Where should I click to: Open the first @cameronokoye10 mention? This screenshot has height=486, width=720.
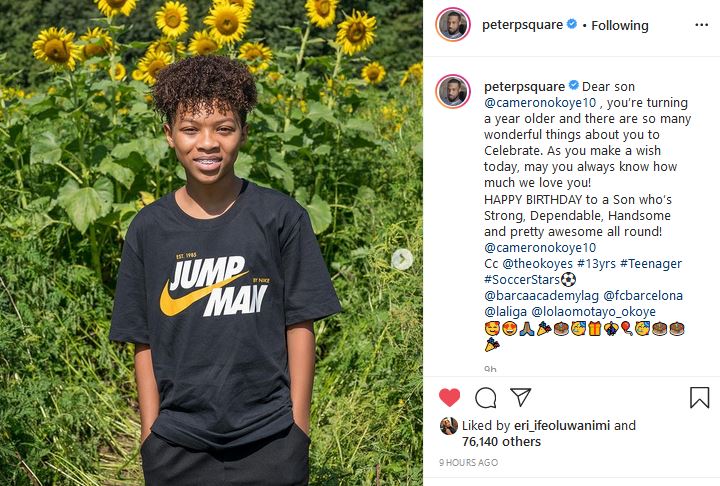coord(540,103)
